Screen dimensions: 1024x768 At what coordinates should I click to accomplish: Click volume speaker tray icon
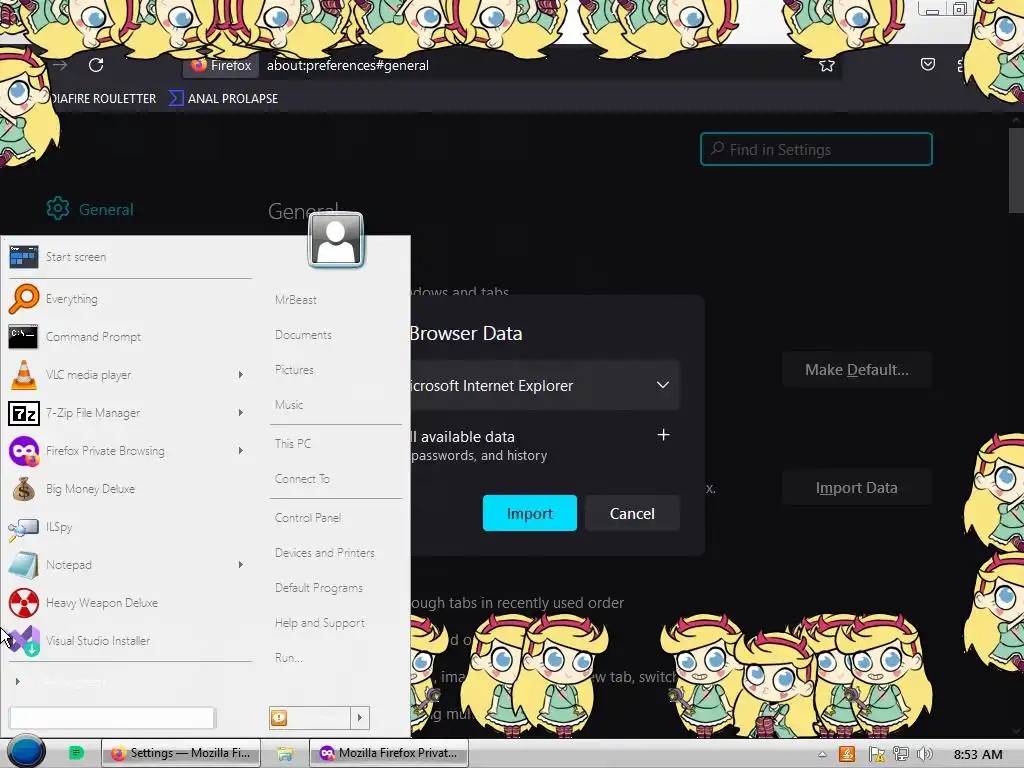point(924,754)
